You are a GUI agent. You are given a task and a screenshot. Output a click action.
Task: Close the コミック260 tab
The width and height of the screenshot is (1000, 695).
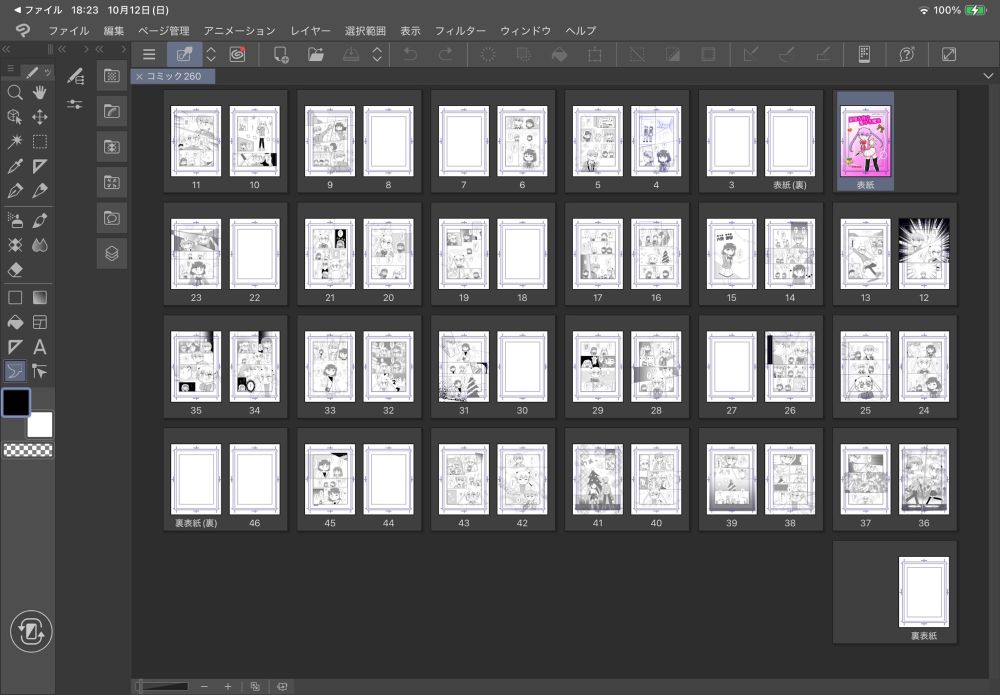pyautogui.click(x=139, y=77)
